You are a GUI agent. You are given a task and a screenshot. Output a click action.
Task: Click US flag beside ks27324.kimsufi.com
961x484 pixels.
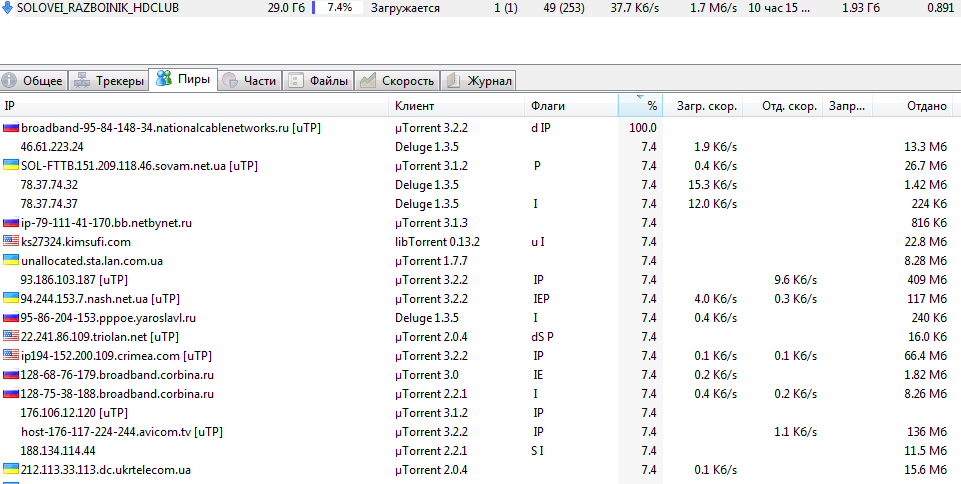point(11,241)
